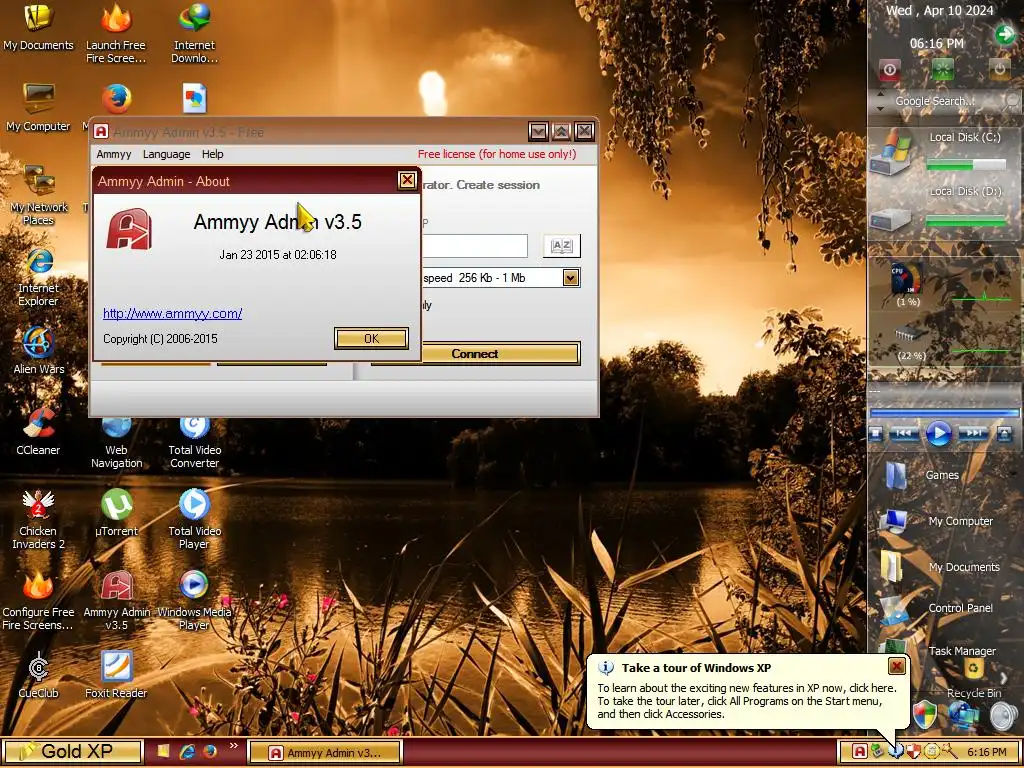Close the Ammyy Admin About dialog

[x=407, y=180]
